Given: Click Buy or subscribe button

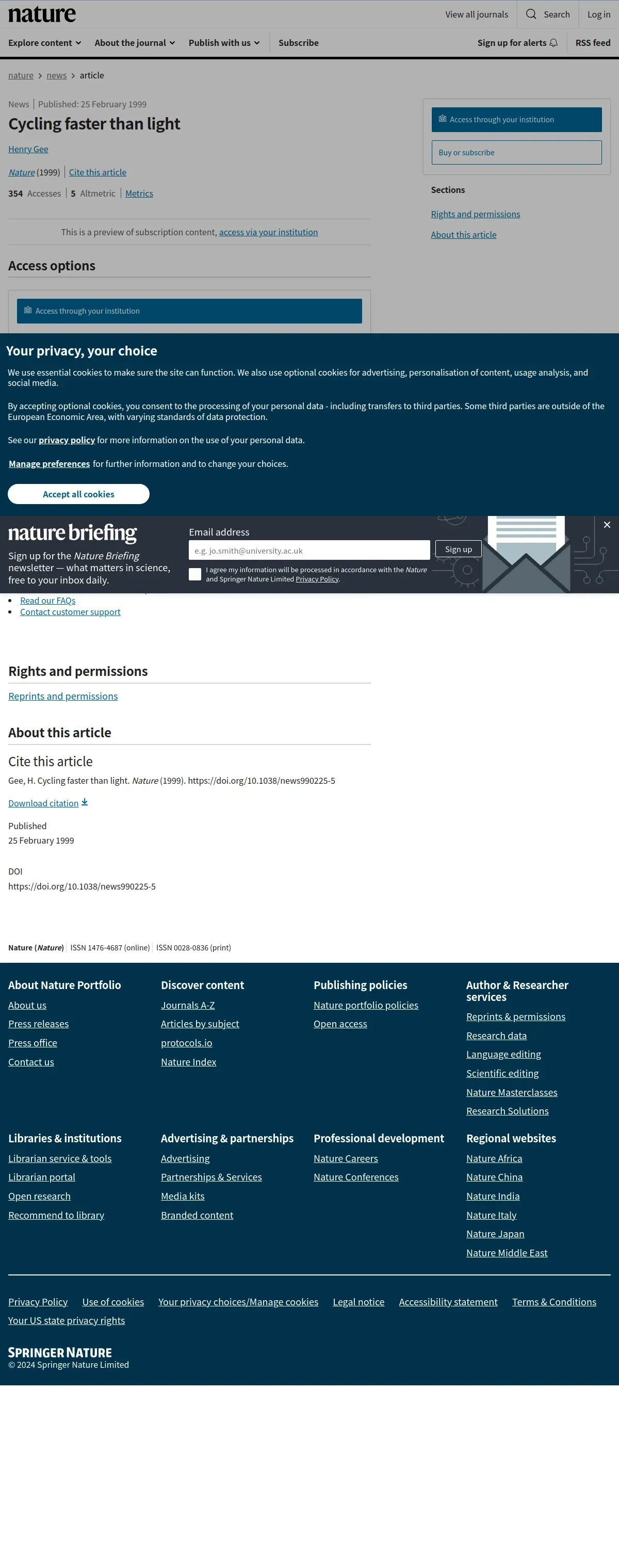Looking at the screenshot, I should coord(516,153).
